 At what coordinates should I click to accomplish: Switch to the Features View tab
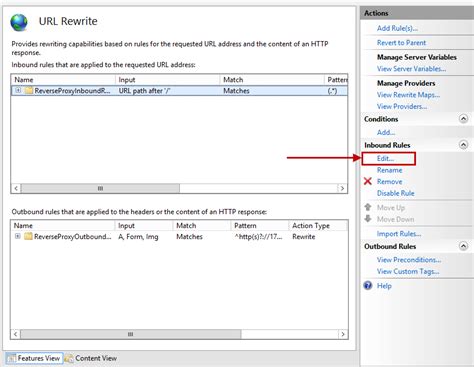point(34,358)
